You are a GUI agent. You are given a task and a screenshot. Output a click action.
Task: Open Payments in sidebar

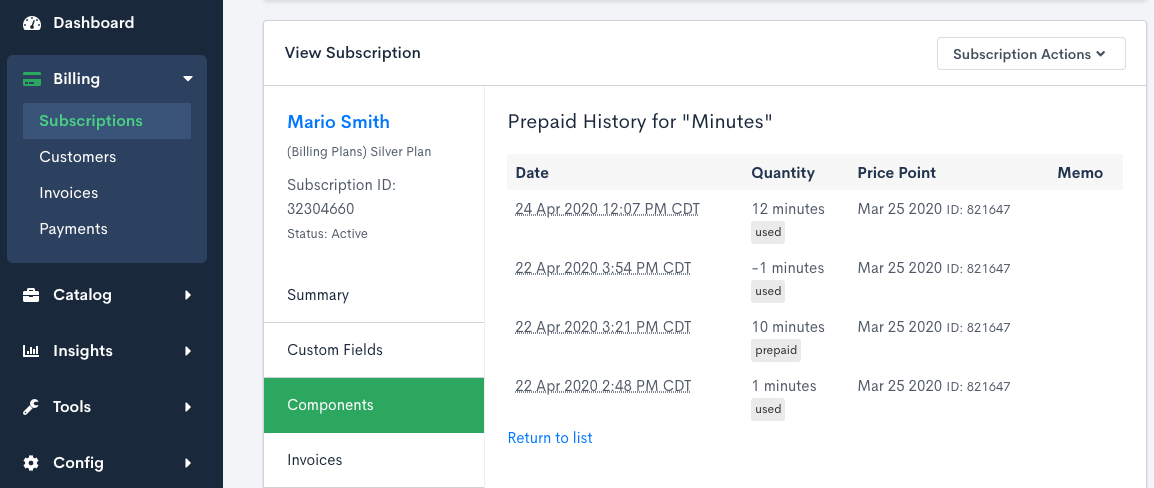(74, 229)
